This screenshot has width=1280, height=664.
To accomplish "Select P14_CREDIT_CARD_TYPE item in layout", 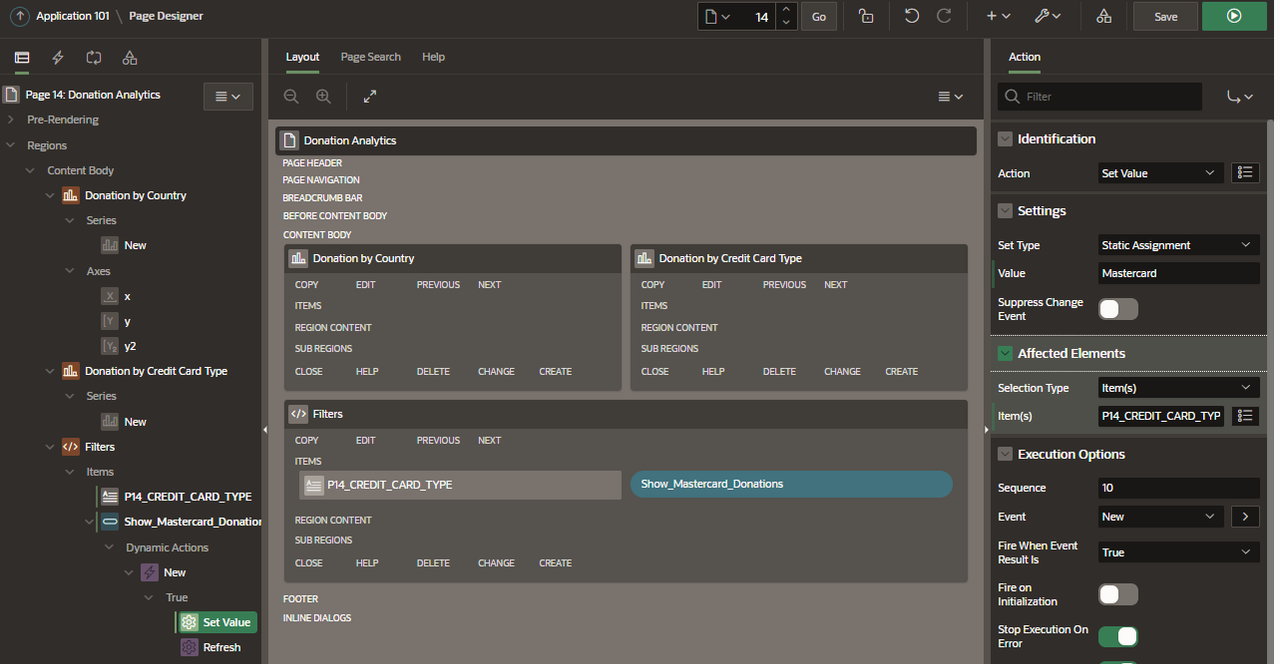I will [x=460, y=485].
